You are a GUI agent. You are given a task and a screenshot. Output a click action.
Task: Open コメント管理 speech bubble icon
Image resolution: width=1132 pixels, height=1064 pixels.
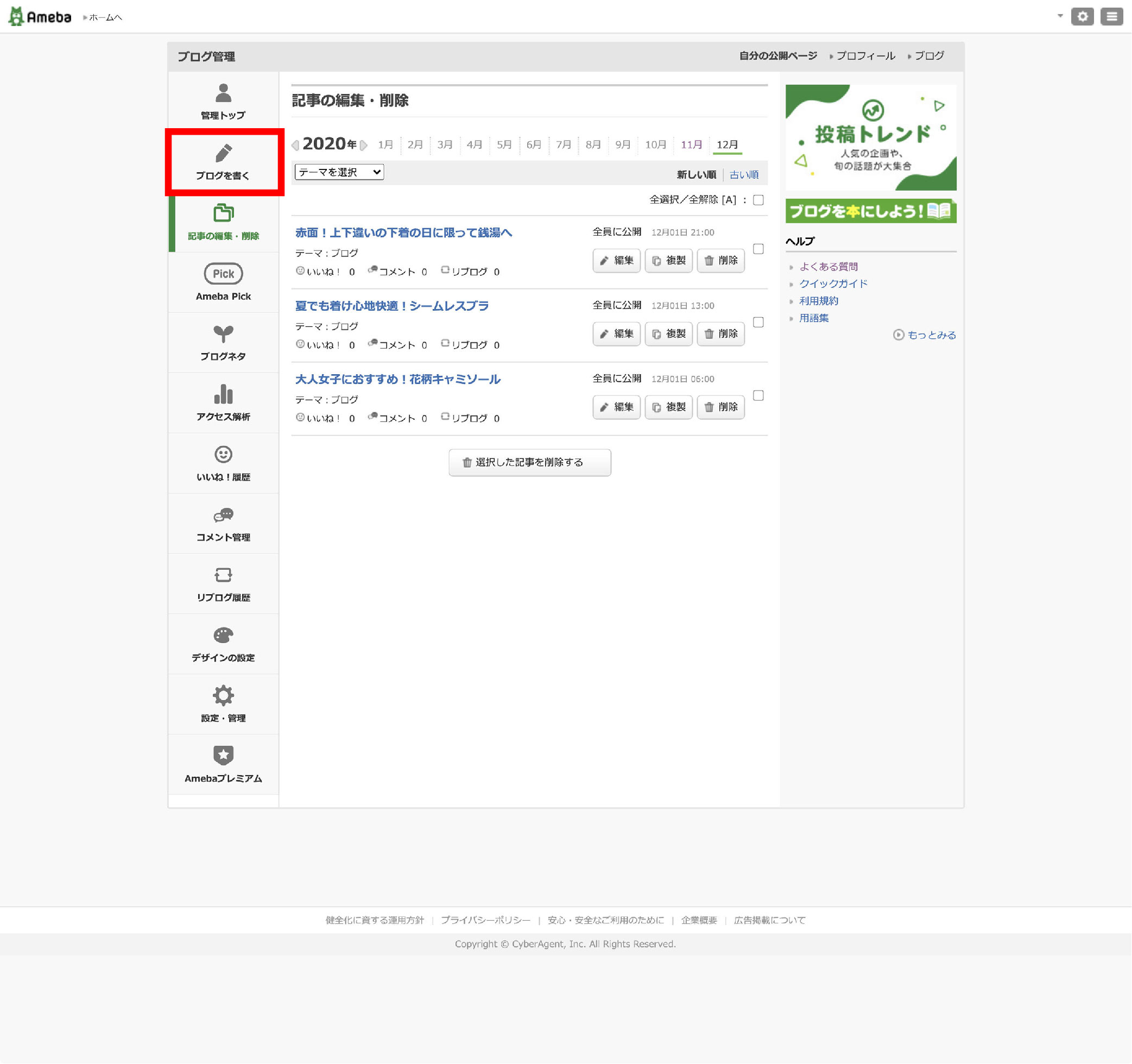pyautogui.click(x=223, y=515)
